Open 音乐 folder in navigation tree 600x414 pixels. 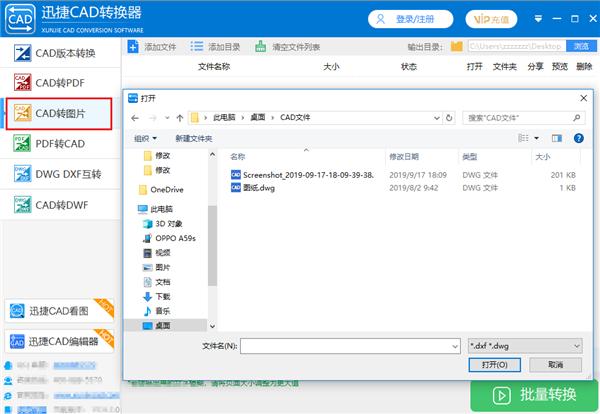(157, 311)
